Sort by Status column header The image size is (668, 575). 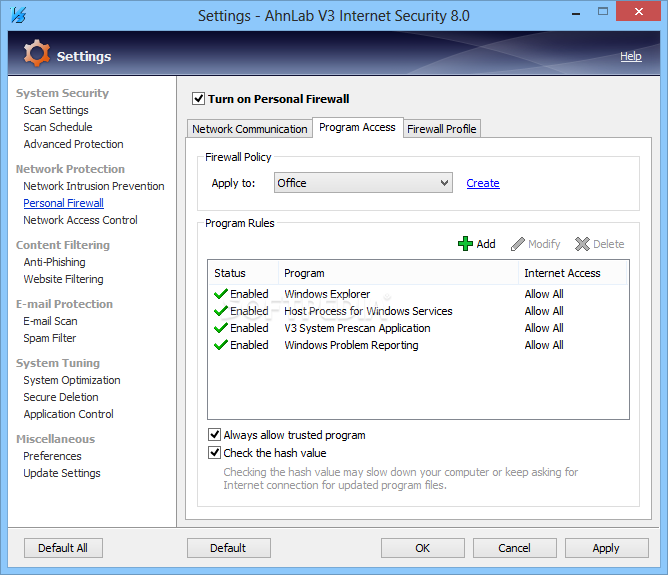[x=243, y=273]
